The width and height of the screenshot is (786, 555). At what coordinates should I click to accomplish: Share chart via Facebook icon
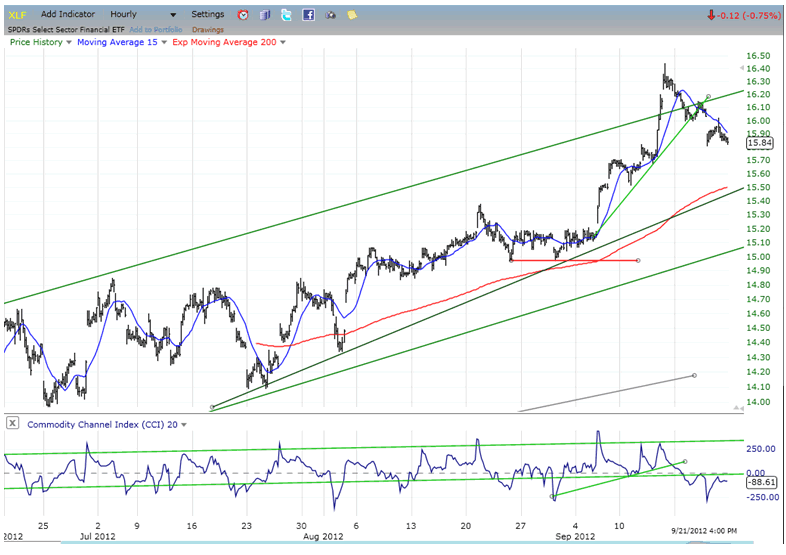click(x=308, y=15)
